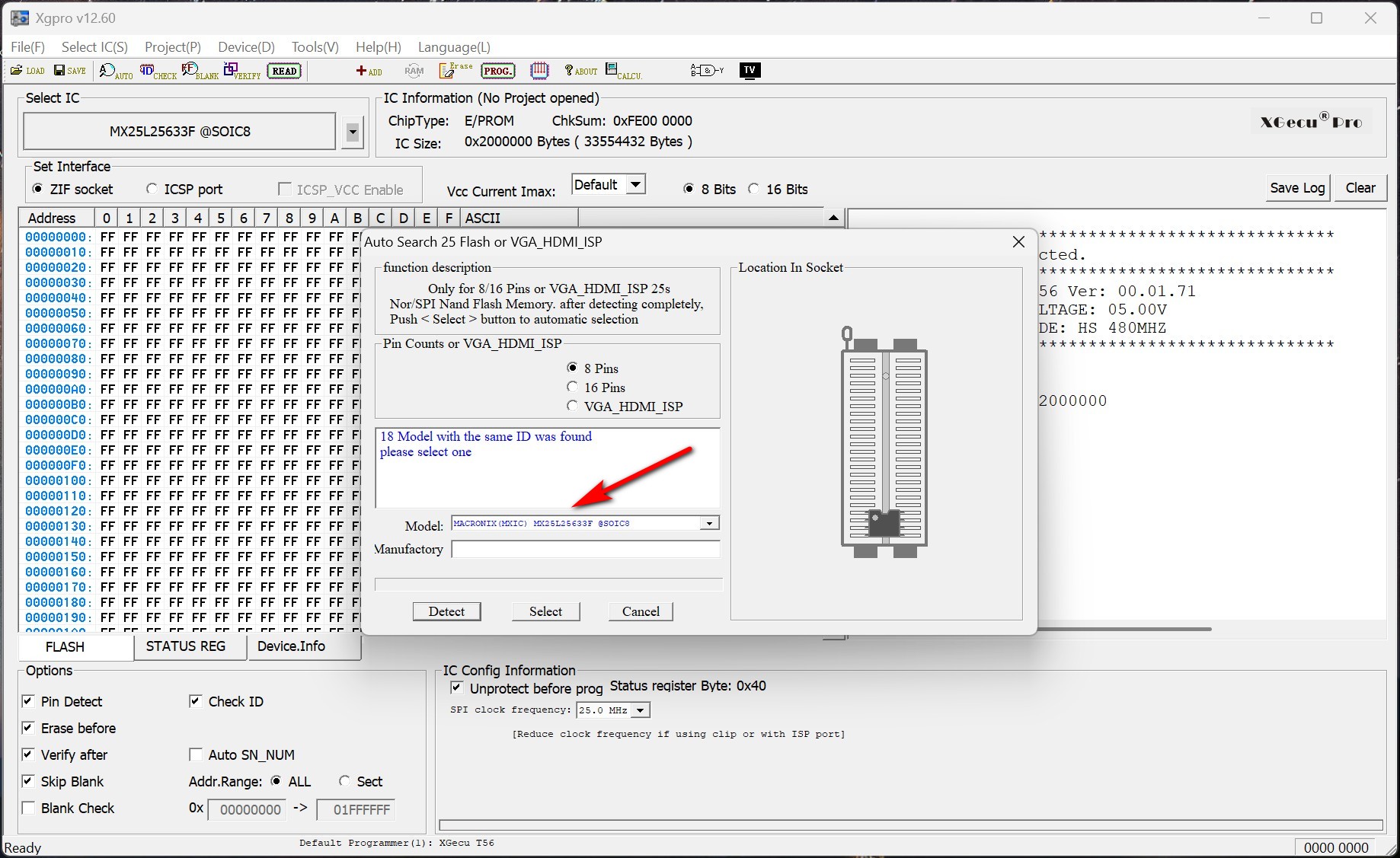Open the Device(D) menu
The width and height of the screenshot is (1400, 858).
[246, 47]
